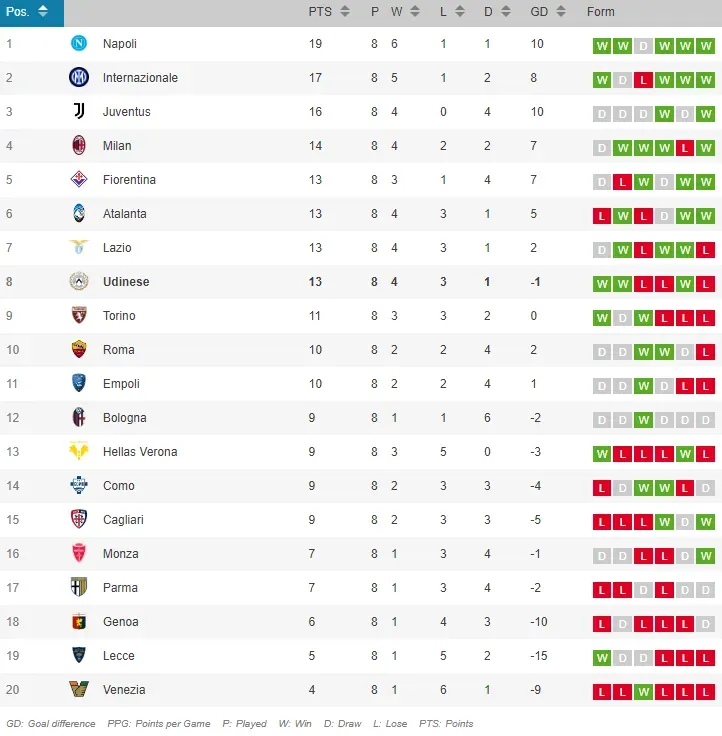Click the Internazionale club crest icon
Viewport: 722px width, 736px height.
[x=79, y=78]
